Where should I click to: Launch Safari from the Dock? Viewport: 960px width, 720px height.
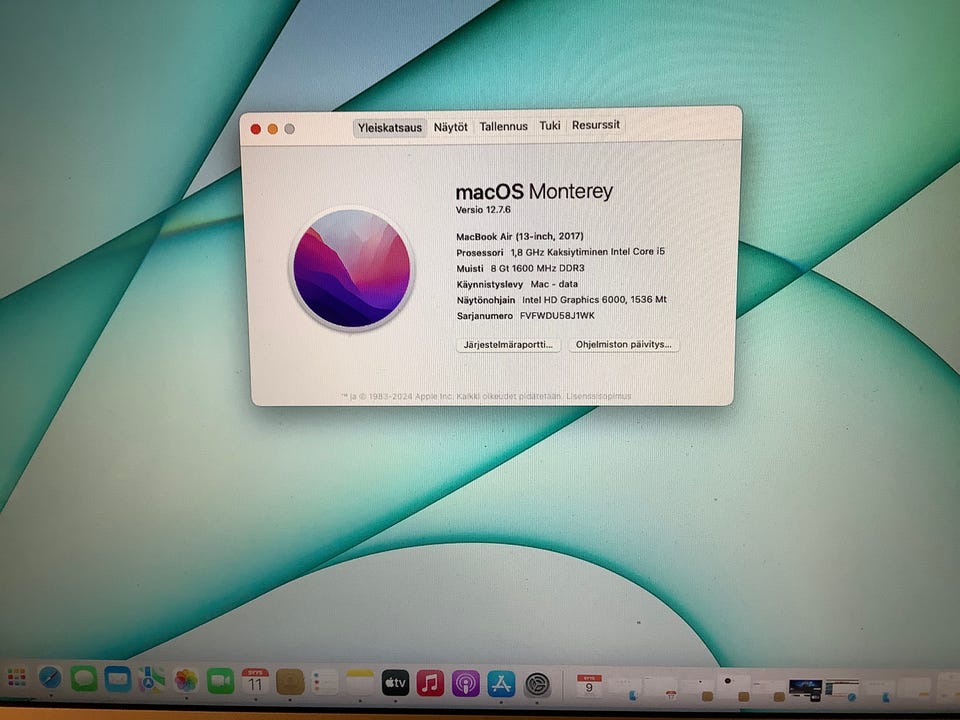[x=50, y=678]
